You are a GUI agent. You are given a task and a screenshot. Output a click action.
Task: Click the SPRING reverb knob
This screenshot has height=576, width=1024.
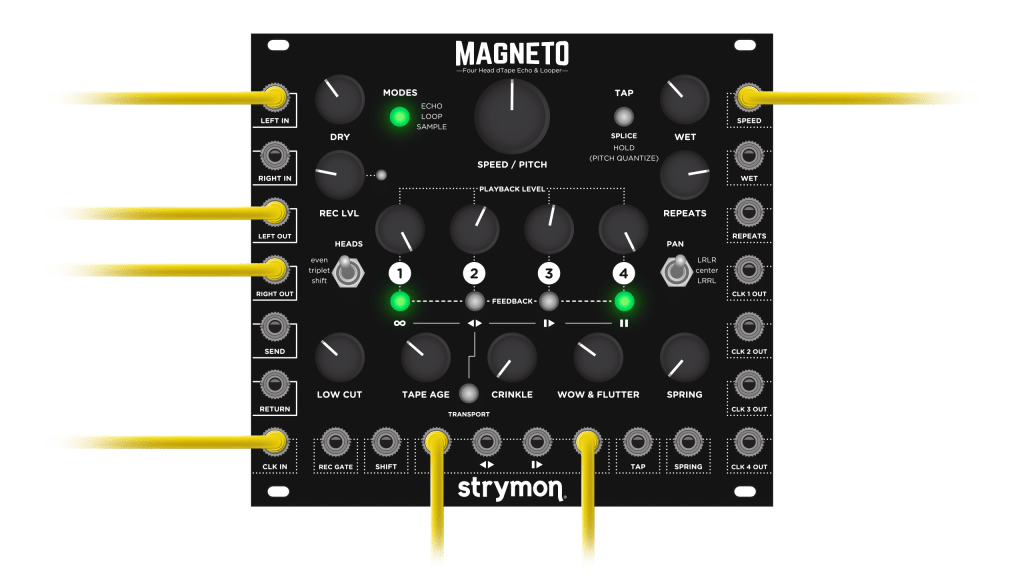coord(684,358)
